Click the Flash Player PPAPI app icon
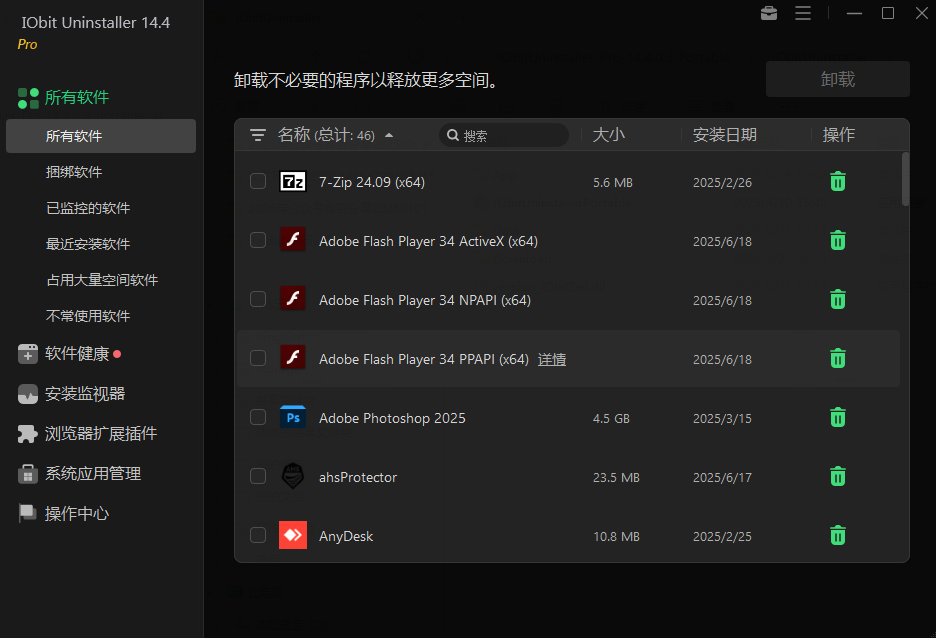The height and width of the screenshot is (638, 936). pyautogui.click(x=292, y=357)
